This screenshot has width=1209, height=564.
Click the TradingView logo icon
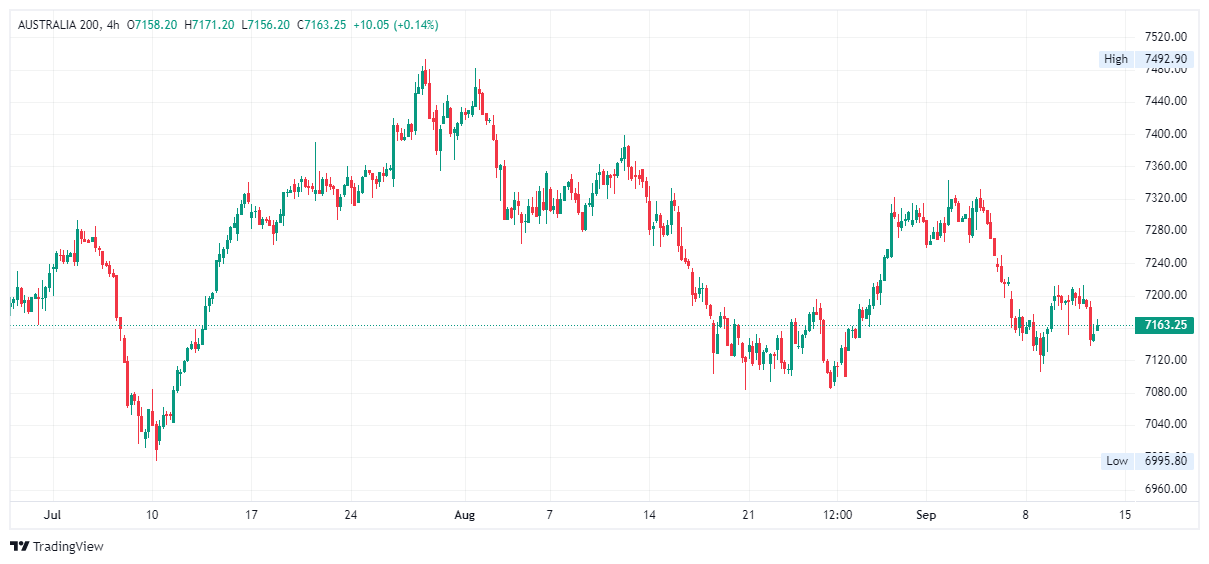19,546
